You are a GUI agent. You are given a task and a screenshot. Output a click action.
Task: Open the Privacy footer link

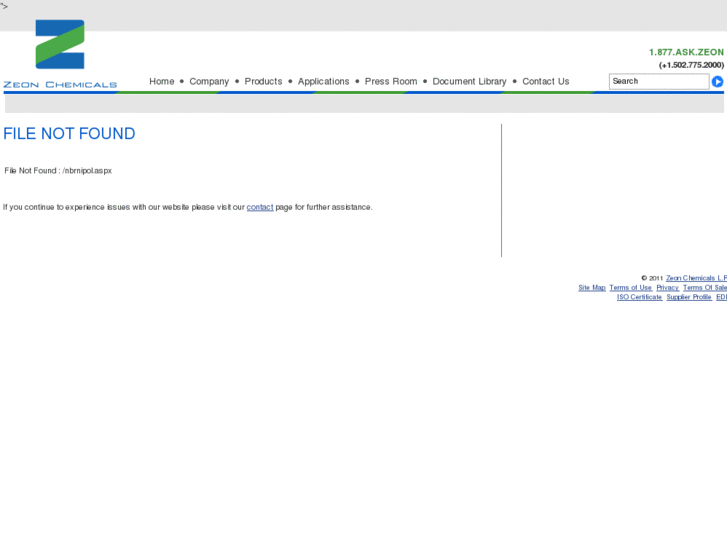click(x=668, y=288)
